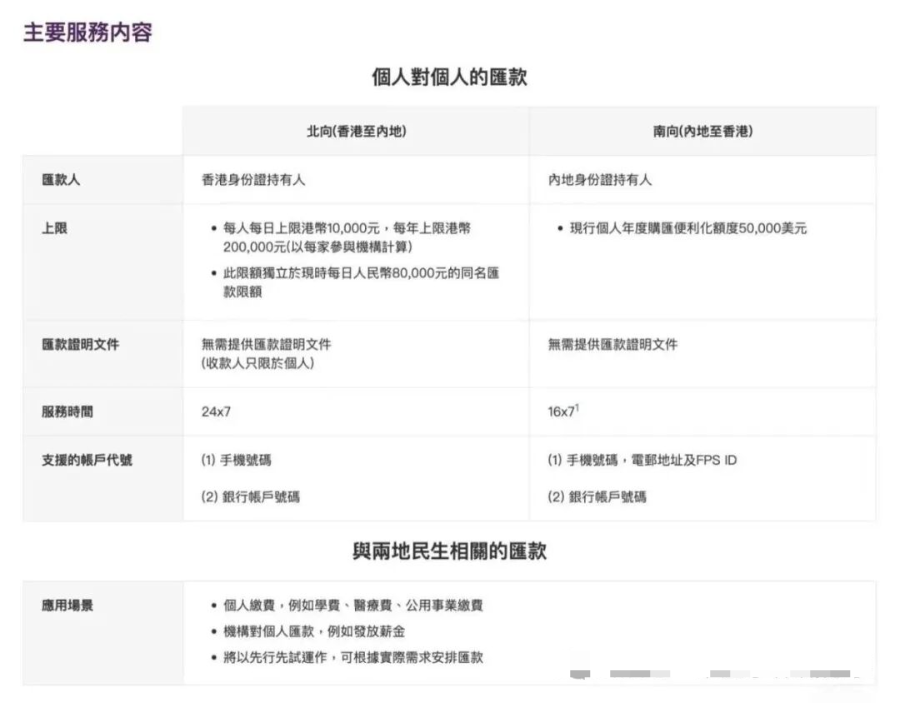Image resolution: width=900 pixels, height=703 pixels.
Task: Click the 香港身份證持有人 cell
Action: 254,181
